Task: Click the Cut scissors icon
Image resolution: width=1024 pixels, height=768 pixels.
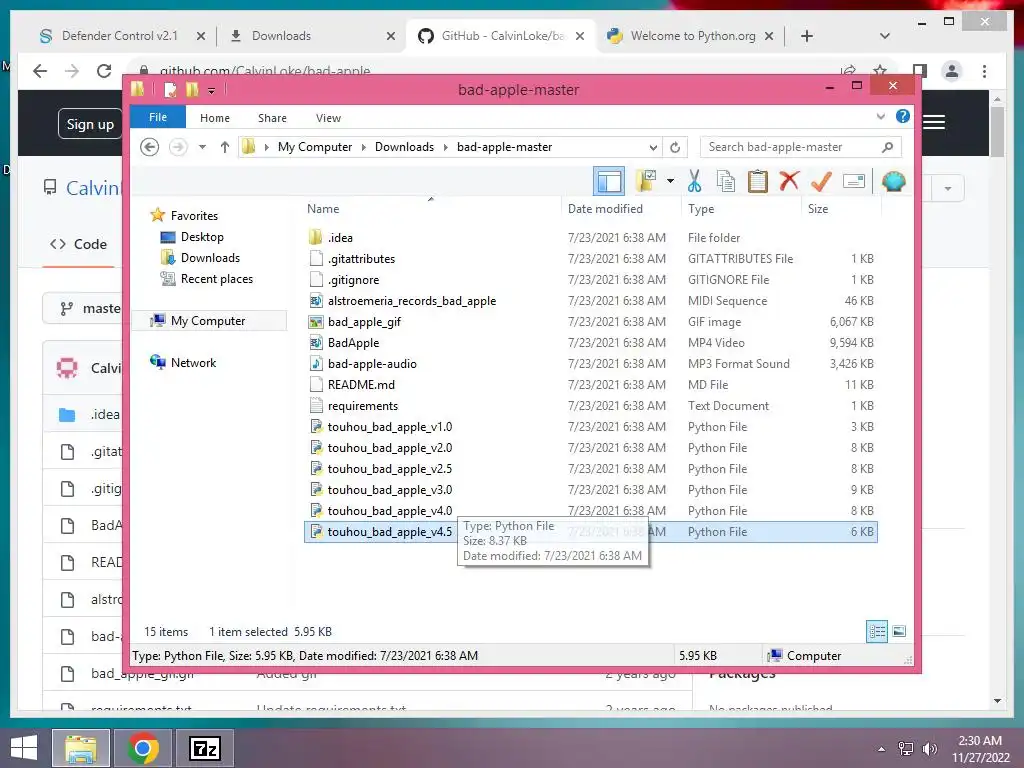Action: point(694,181)
